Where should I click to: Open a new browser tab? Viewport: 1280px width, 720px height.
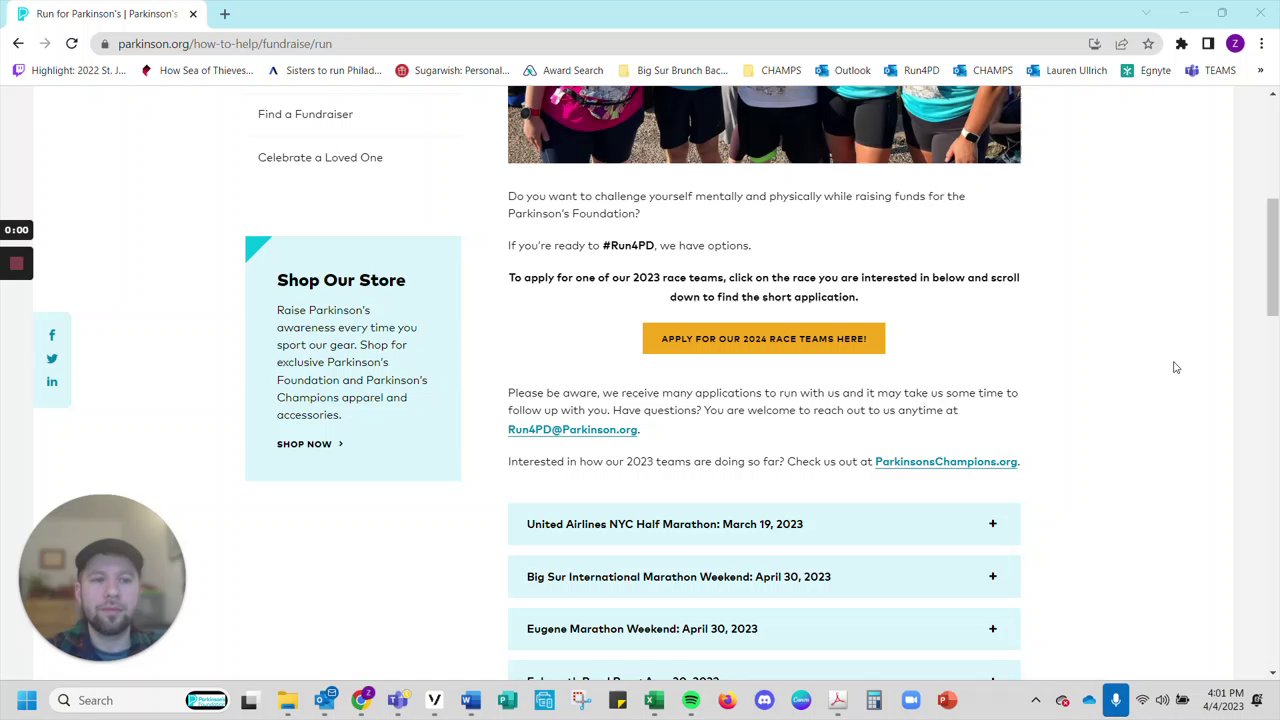225,14
